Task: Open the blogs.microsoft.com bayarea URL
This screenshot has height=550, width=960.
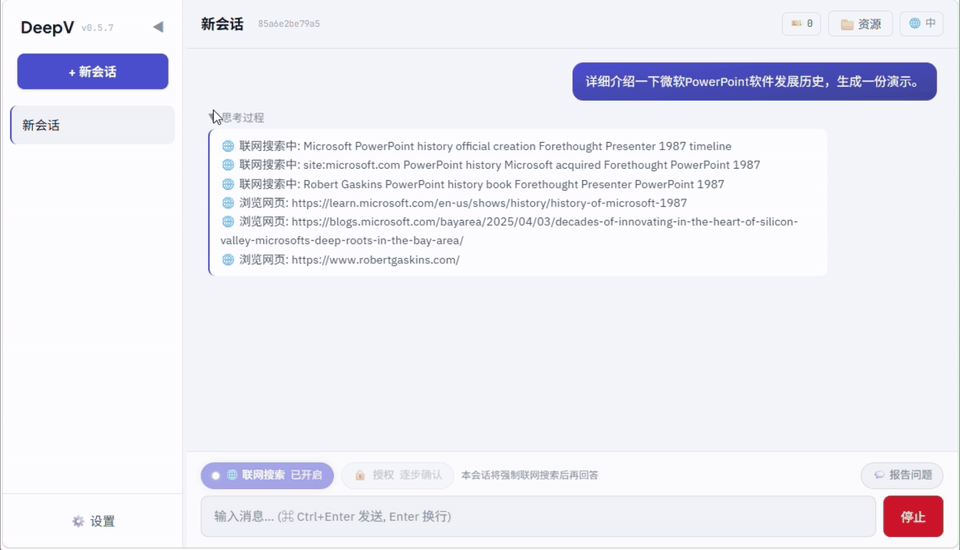Action: tap(509, 231)
